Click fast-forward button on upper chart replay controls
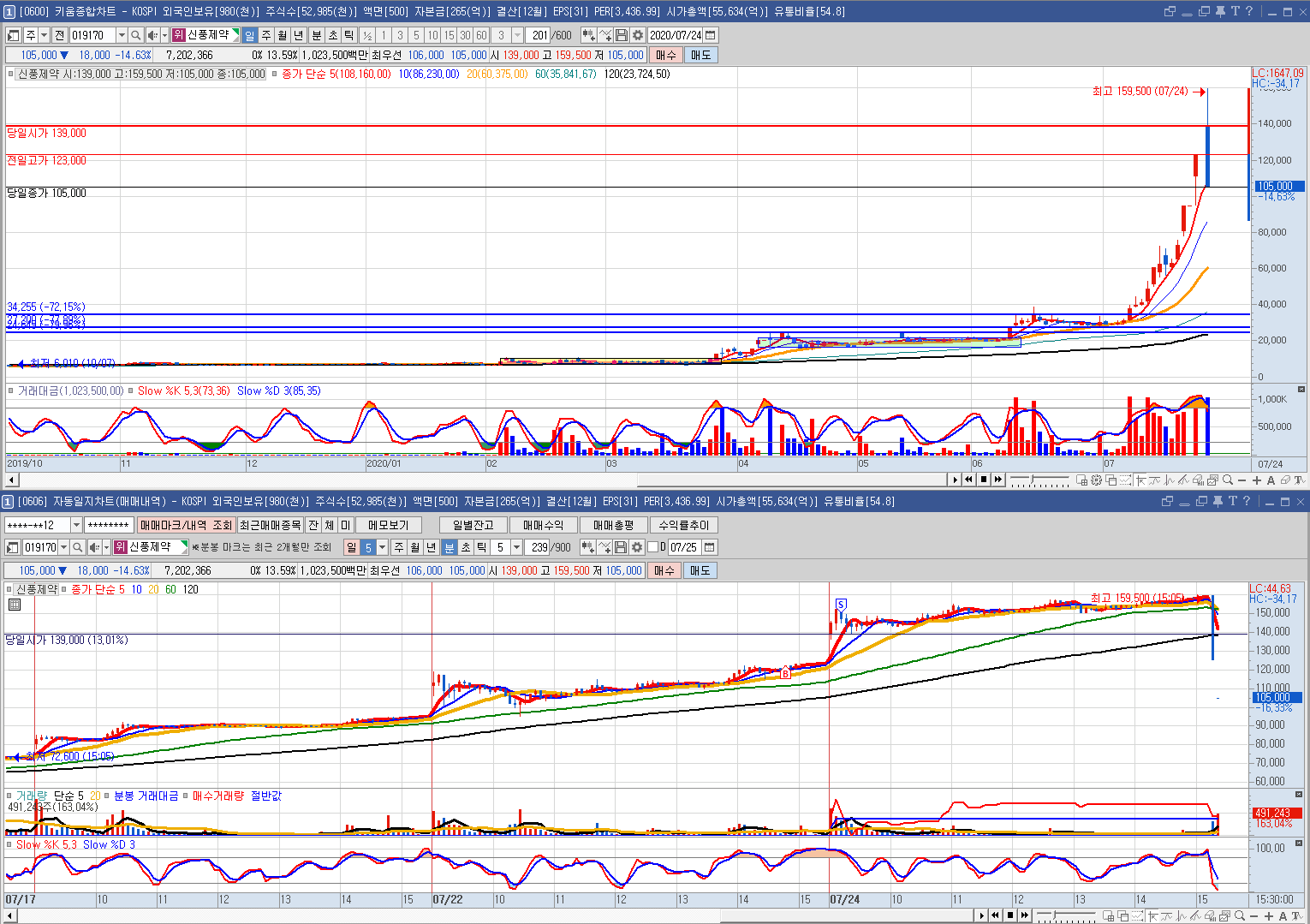The image size is (1310, 924). pyautogui.click(x=998, y=480)
